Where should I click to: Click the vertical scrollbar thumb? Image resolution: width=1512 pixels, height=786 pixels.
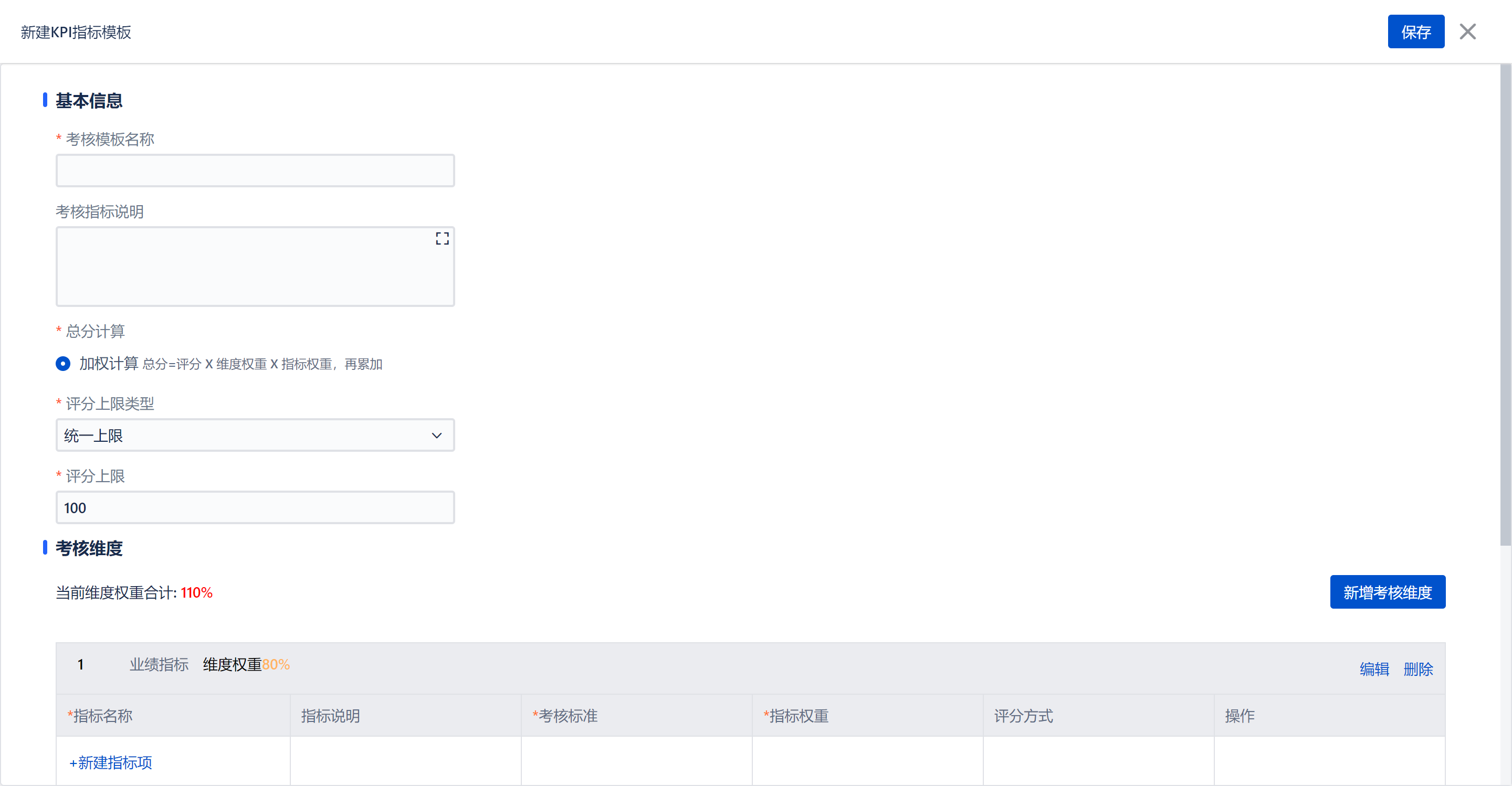point(1506,305)
